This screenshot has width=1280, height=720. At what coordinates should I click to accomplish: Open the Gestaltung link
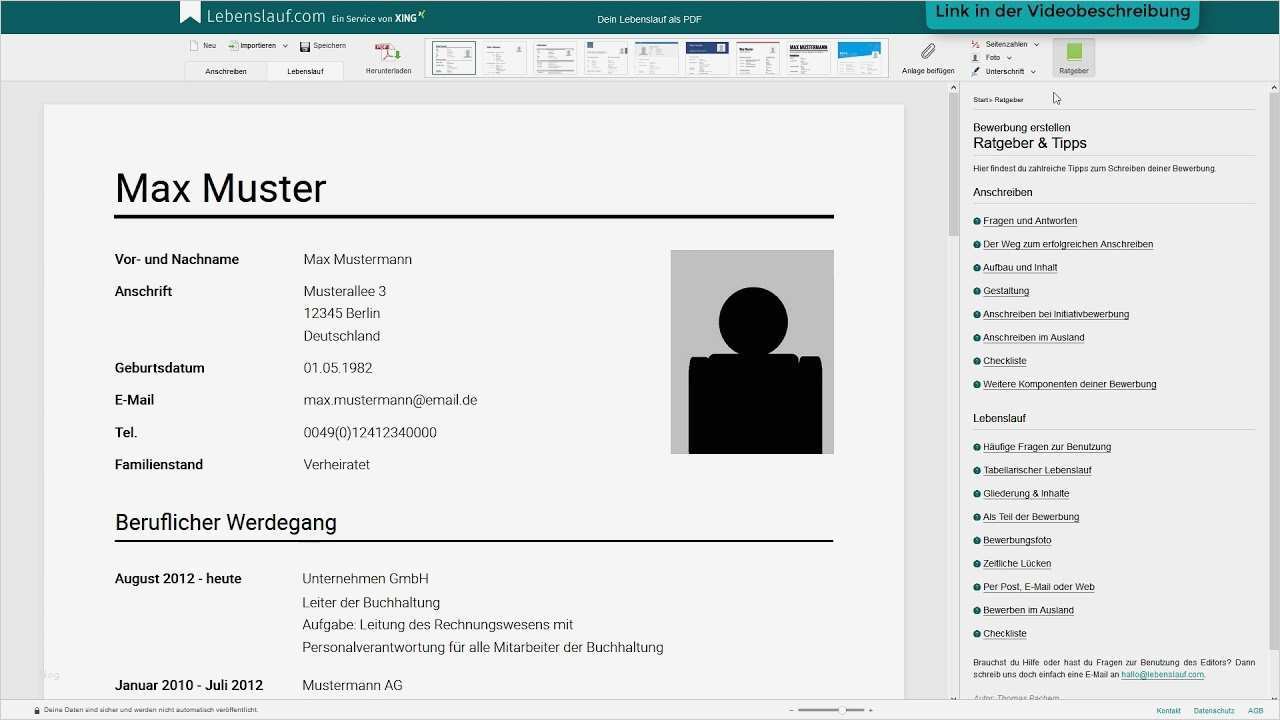click(1006, 291)
